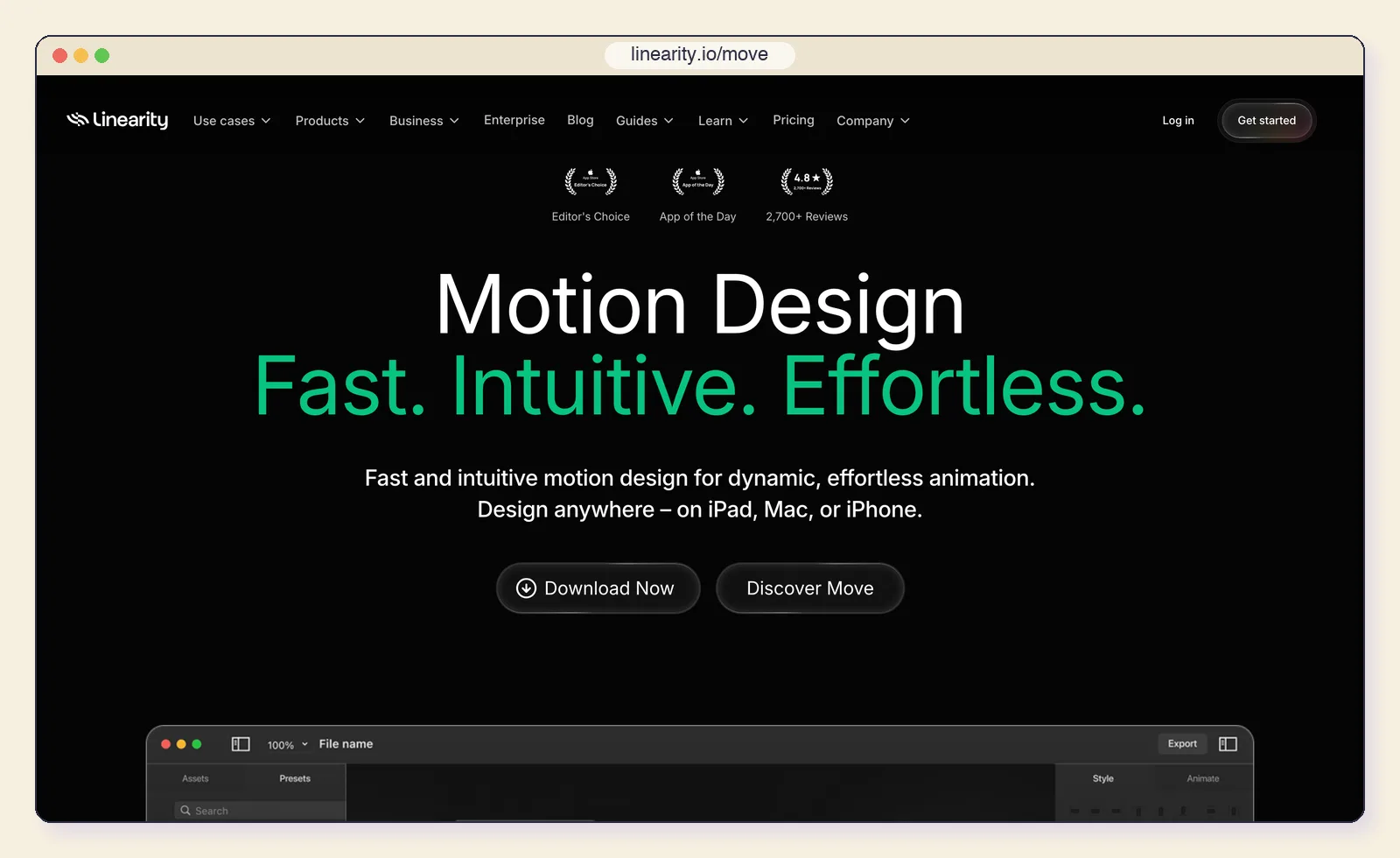The width and height of the screenshot is (1400, 858).
Task: Toggle the right inspector panel icon
Action: 1228,744
